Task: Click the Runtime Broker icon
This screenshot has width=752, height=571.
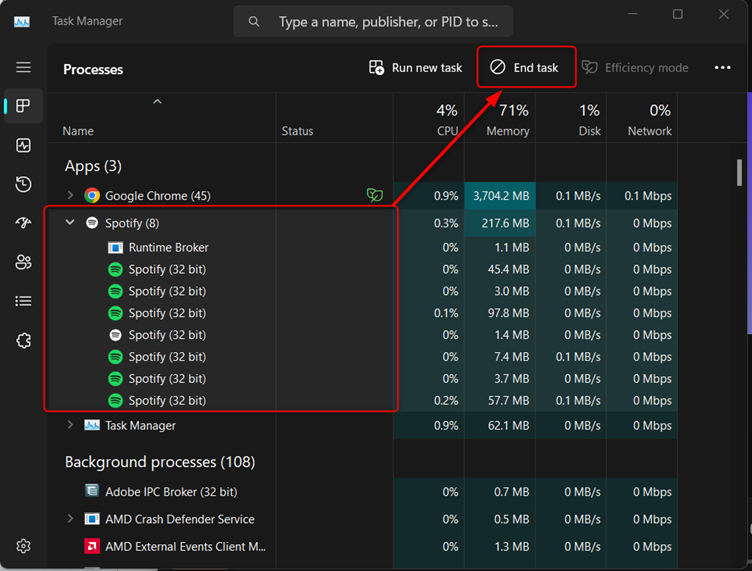Action: (115, 248)
